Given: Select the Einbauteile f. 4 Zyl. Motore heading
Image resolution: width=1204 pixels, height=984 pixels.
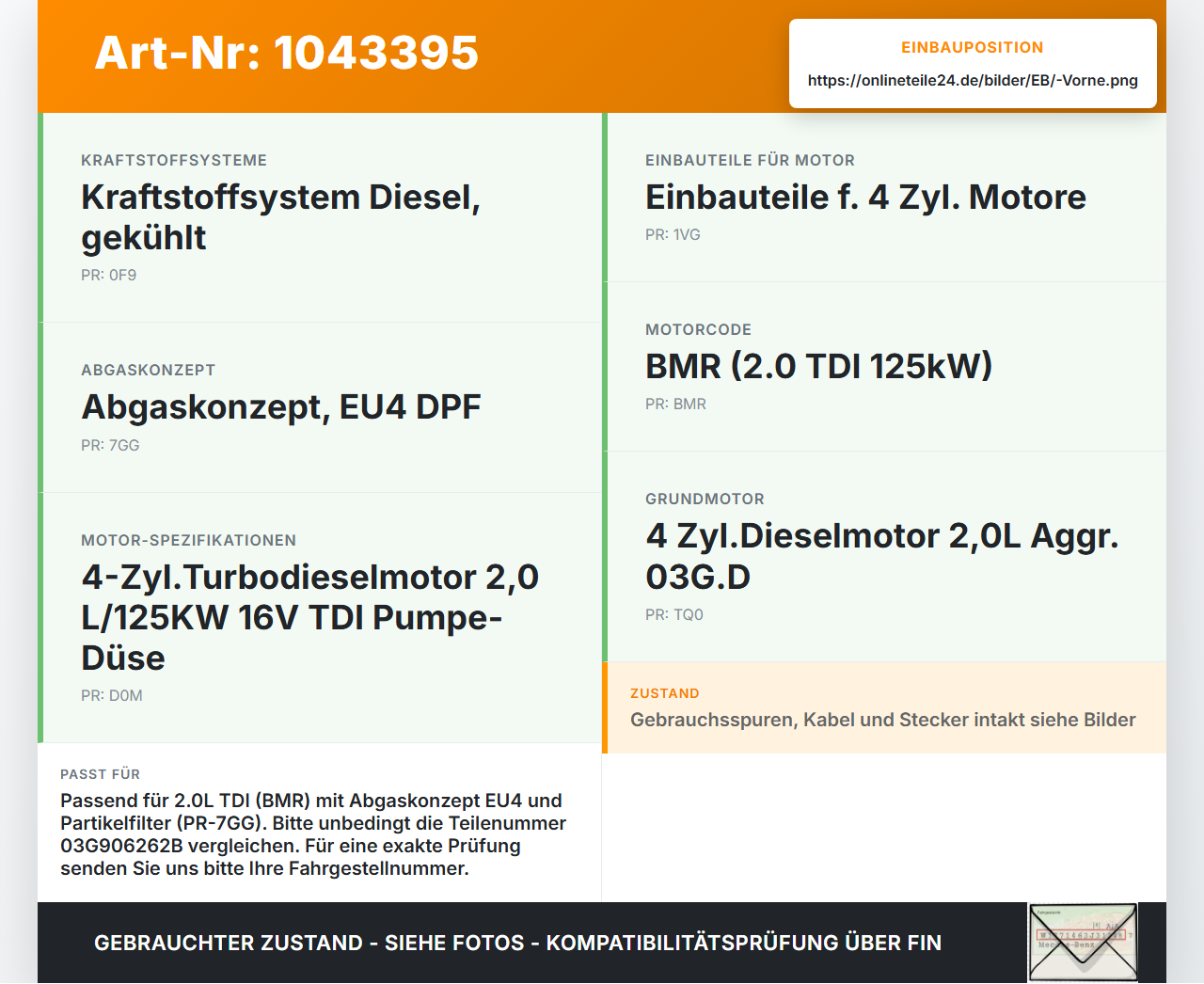Looking at the screenshot, I should click(x=865, y=198).
